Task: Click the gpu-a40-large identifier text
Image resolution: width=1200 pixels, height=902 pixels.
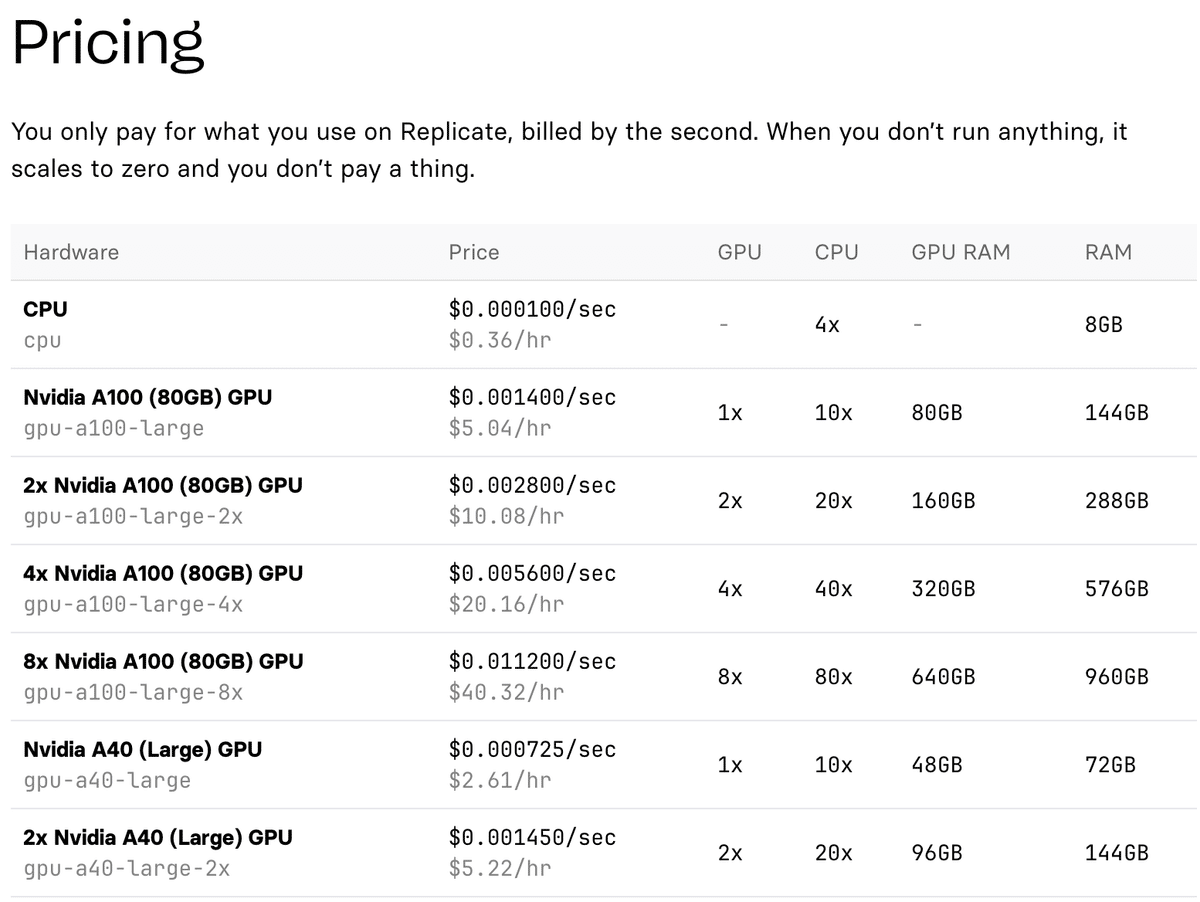Action: point(107,781)
